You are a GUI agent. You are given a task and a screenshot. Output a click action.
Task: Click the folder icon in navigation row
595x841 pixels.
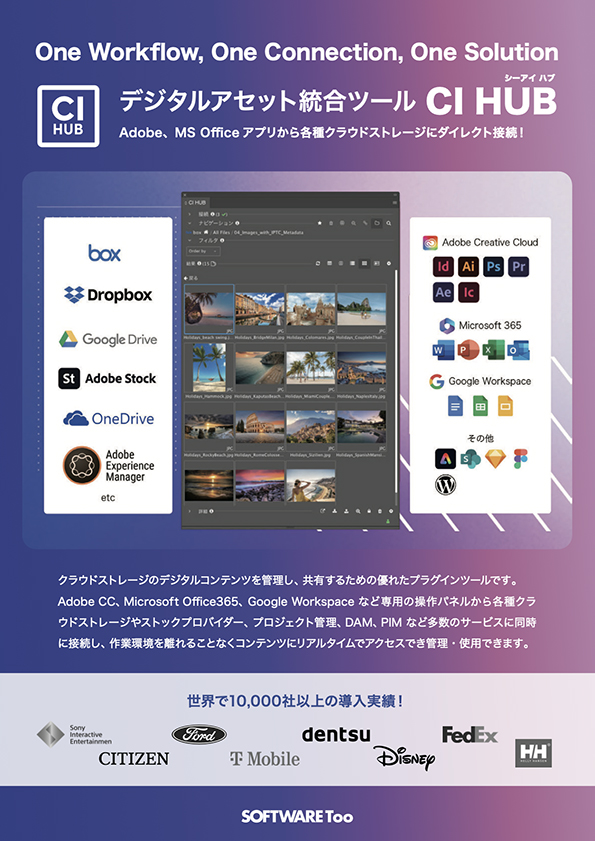click(x=377, y=223)
